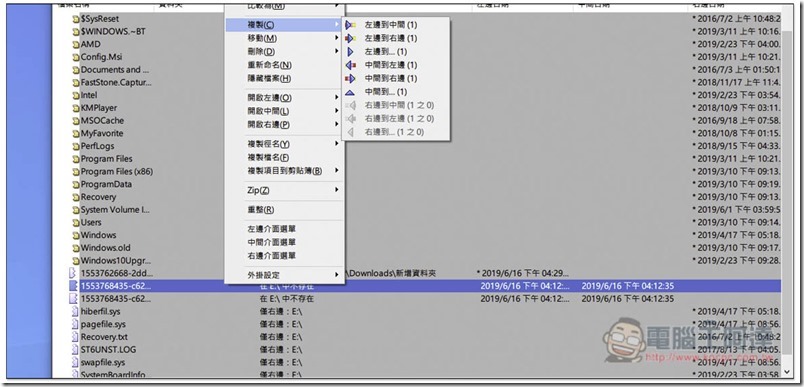Click the vertical scrollbar down arrow

pos(787,372)
